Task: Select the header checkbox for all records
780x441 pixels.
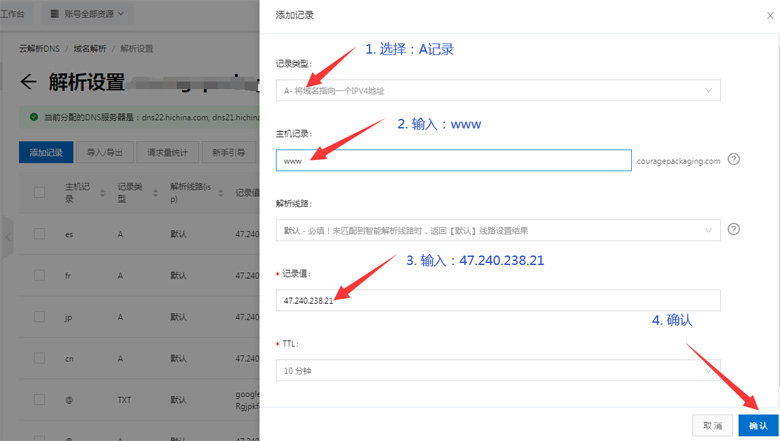Action: 40,192
